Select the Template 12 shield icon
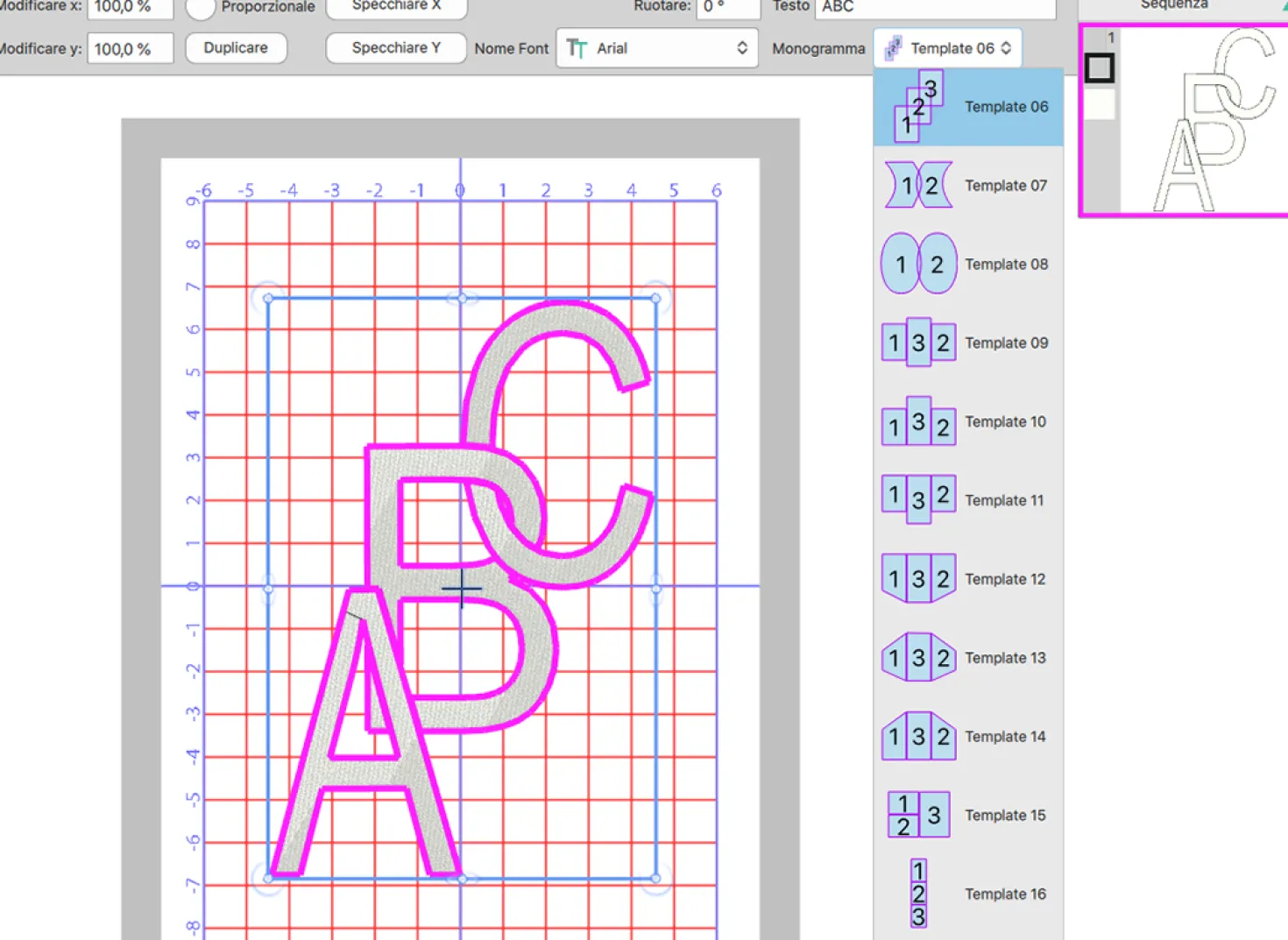Viewport: 1288px width, 940px height. 918,578
